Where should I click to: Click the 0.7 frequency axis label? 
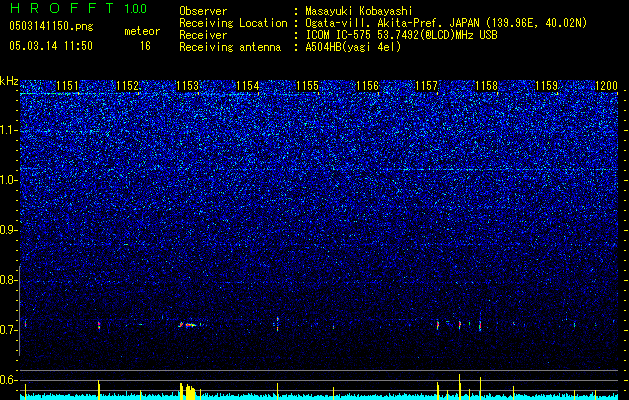point(8,330)
